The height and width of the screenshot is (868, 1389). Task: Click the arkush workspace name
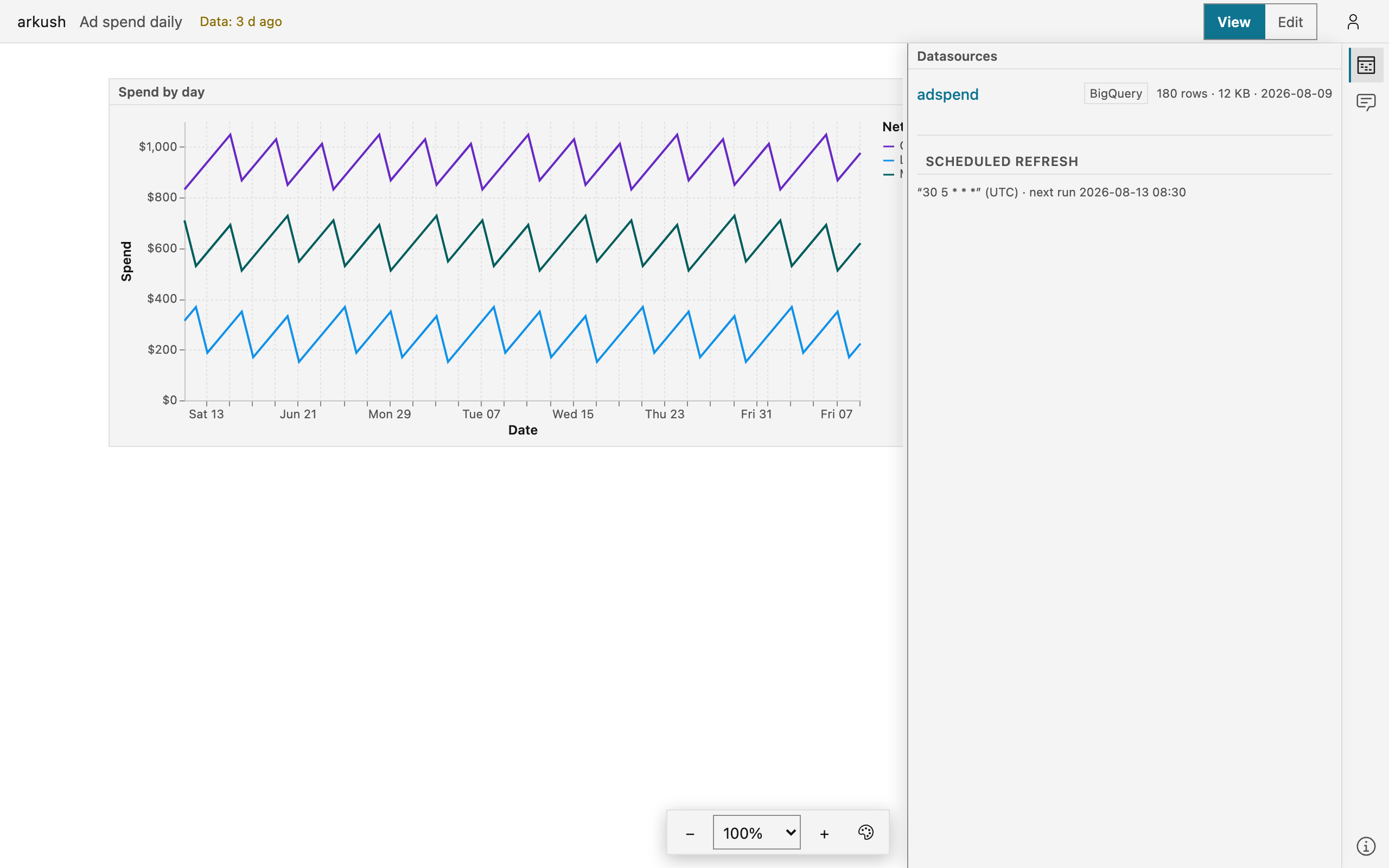(41, 22)
